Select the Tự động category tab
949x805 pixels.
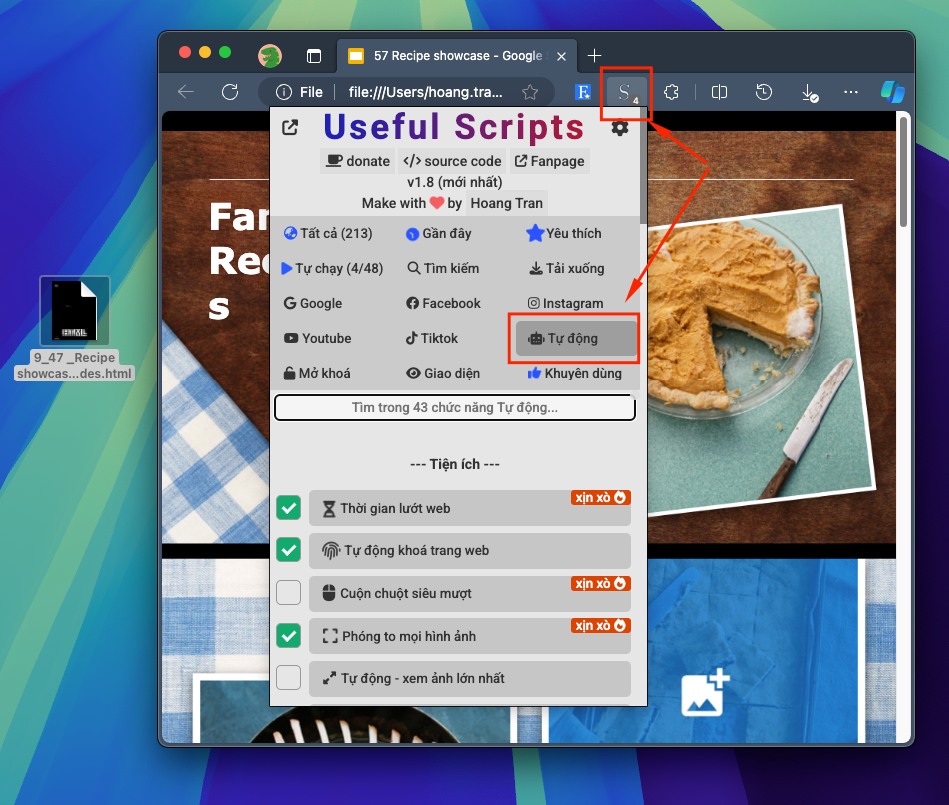click(576, 338)
